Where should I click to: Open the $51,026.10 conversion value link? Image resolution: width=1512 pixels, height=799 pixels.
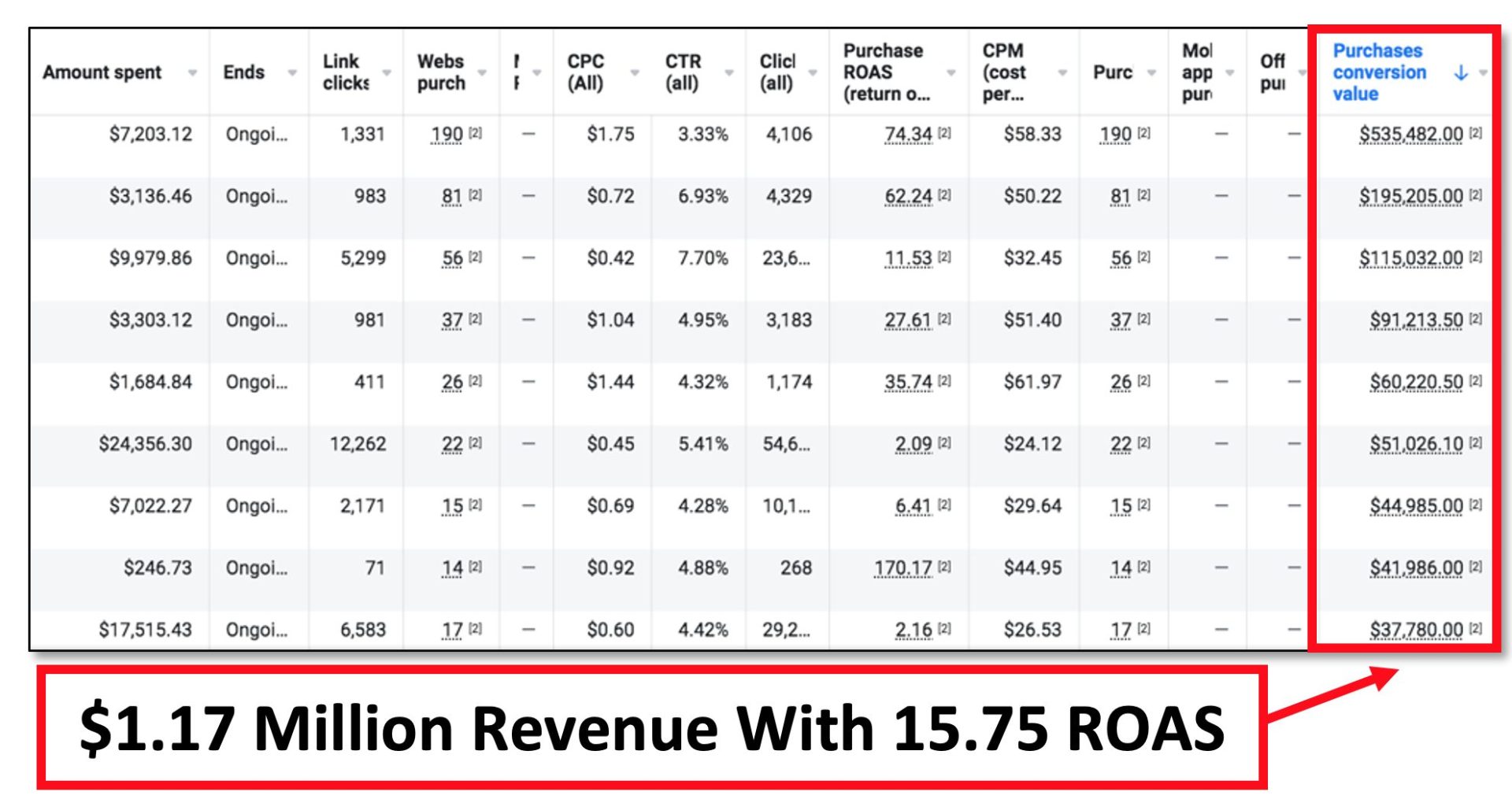point(1416,444)
